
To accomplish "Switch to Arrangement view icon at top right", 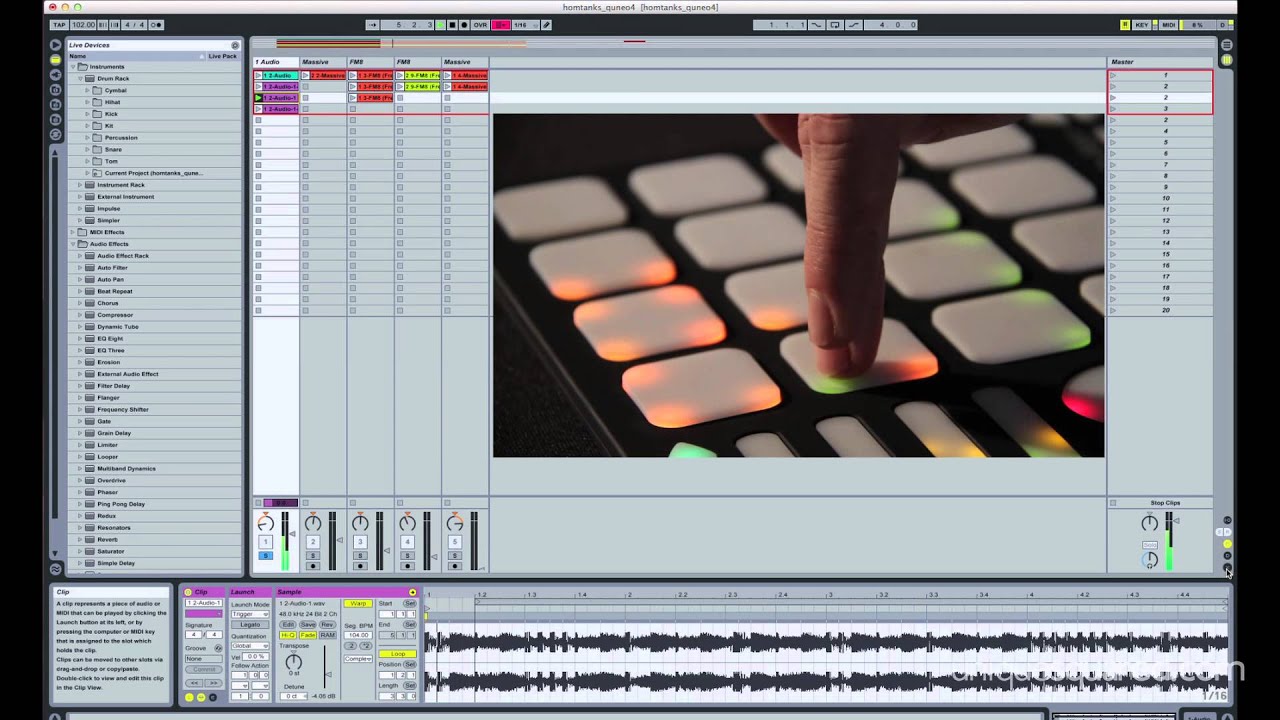I will pyautogui.click(x=1227, y=45).
